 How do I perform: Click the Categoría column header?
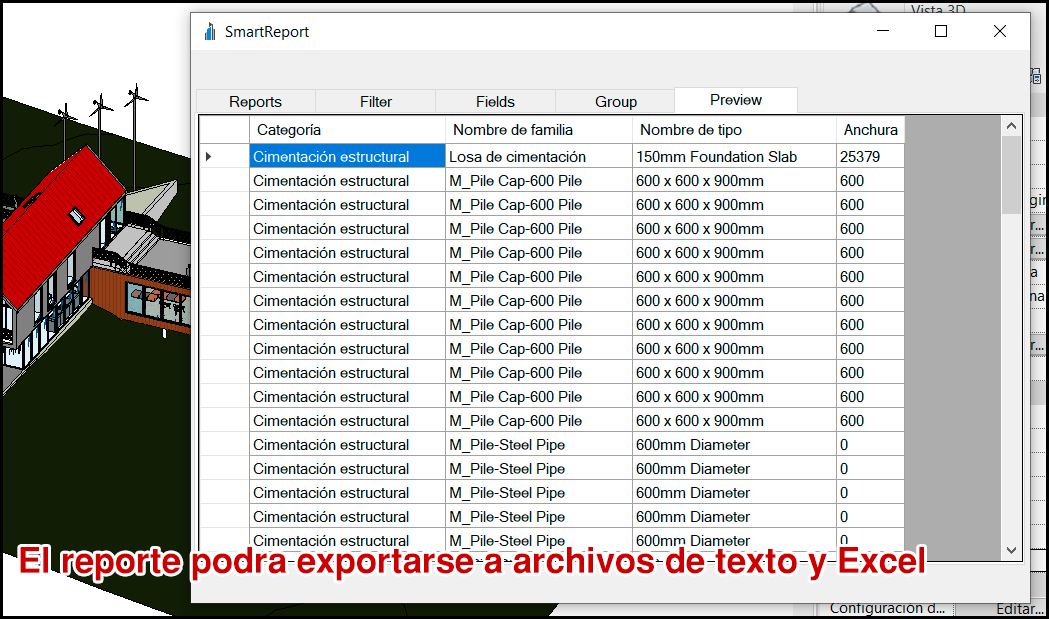347,130
